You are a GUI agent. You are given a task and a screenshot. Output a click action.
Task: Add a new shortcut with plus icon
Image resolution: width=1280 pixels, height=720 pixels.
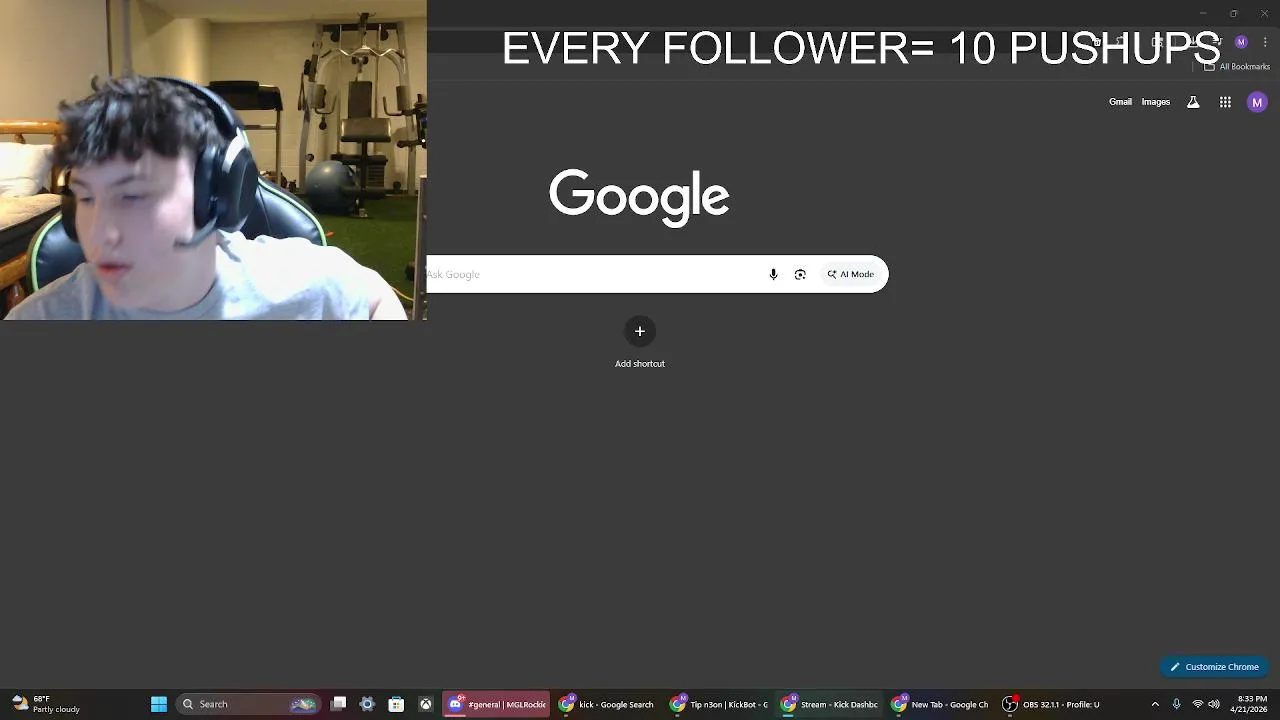pyautogui.click(x=640, y=331)
